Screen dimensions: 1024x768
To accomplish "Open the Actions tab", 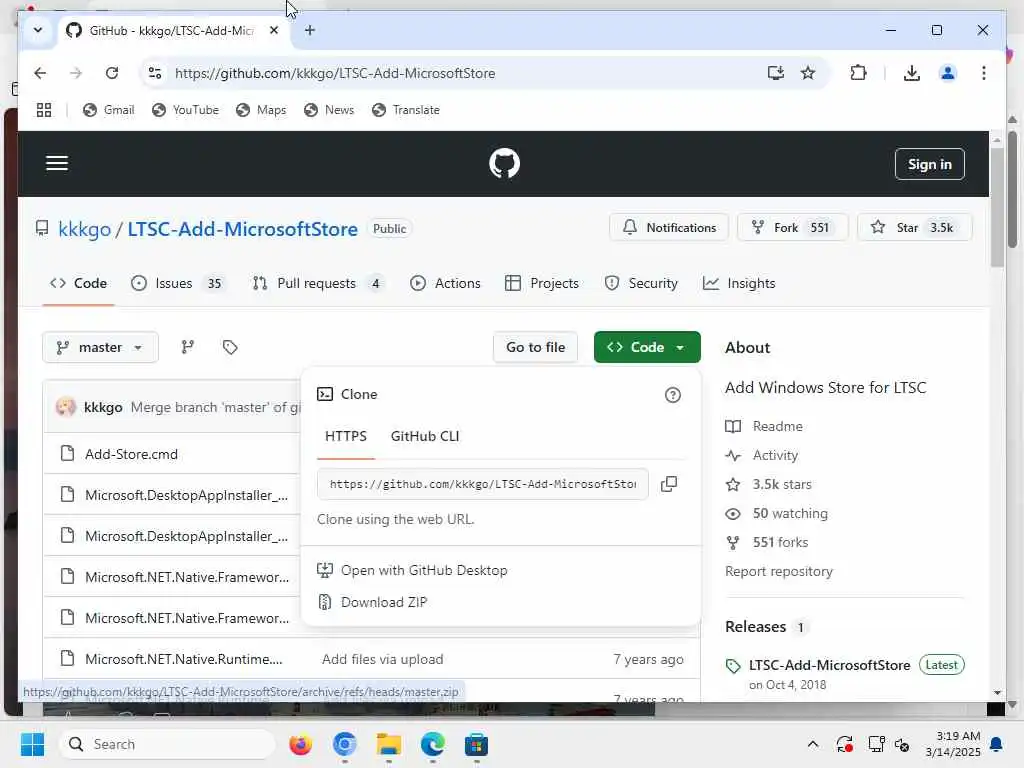I will tap(445, 283).
